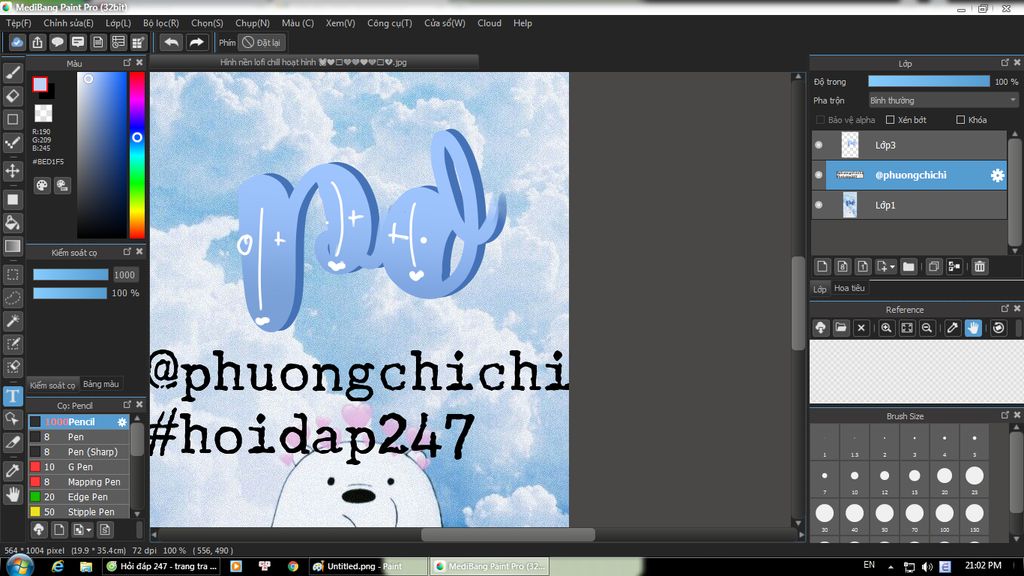Zoom in on the Reference panel
Screen dimensions: 1024x576
(886, 328)
